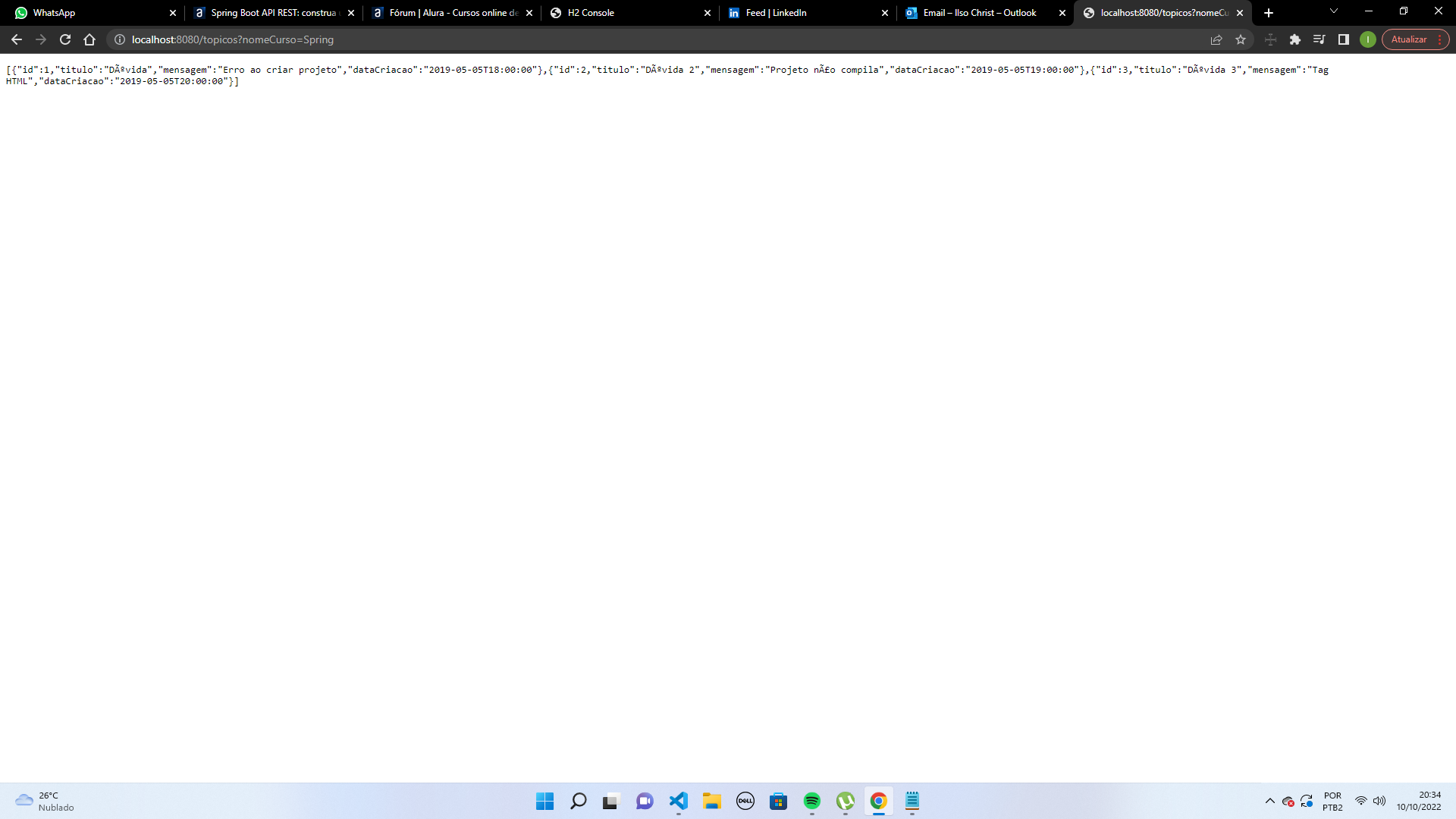The height and width of the screenshot is (819, 1456).
Task: Click the browser forward navigation arrow
Action: coord(40,39)
